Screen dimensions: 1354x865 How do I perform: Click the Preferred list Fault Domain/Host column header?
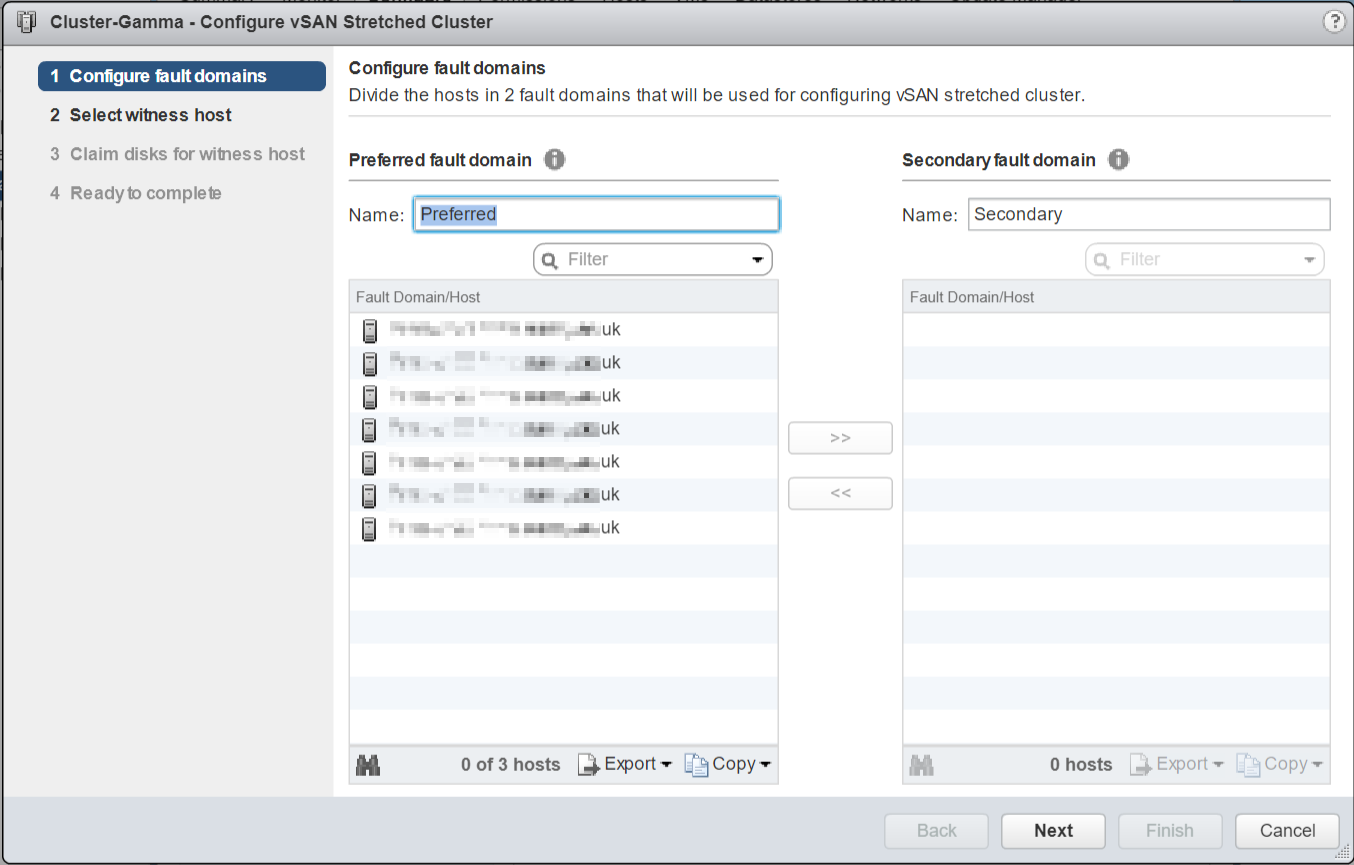pyautogui.click(x=563, y=297)
